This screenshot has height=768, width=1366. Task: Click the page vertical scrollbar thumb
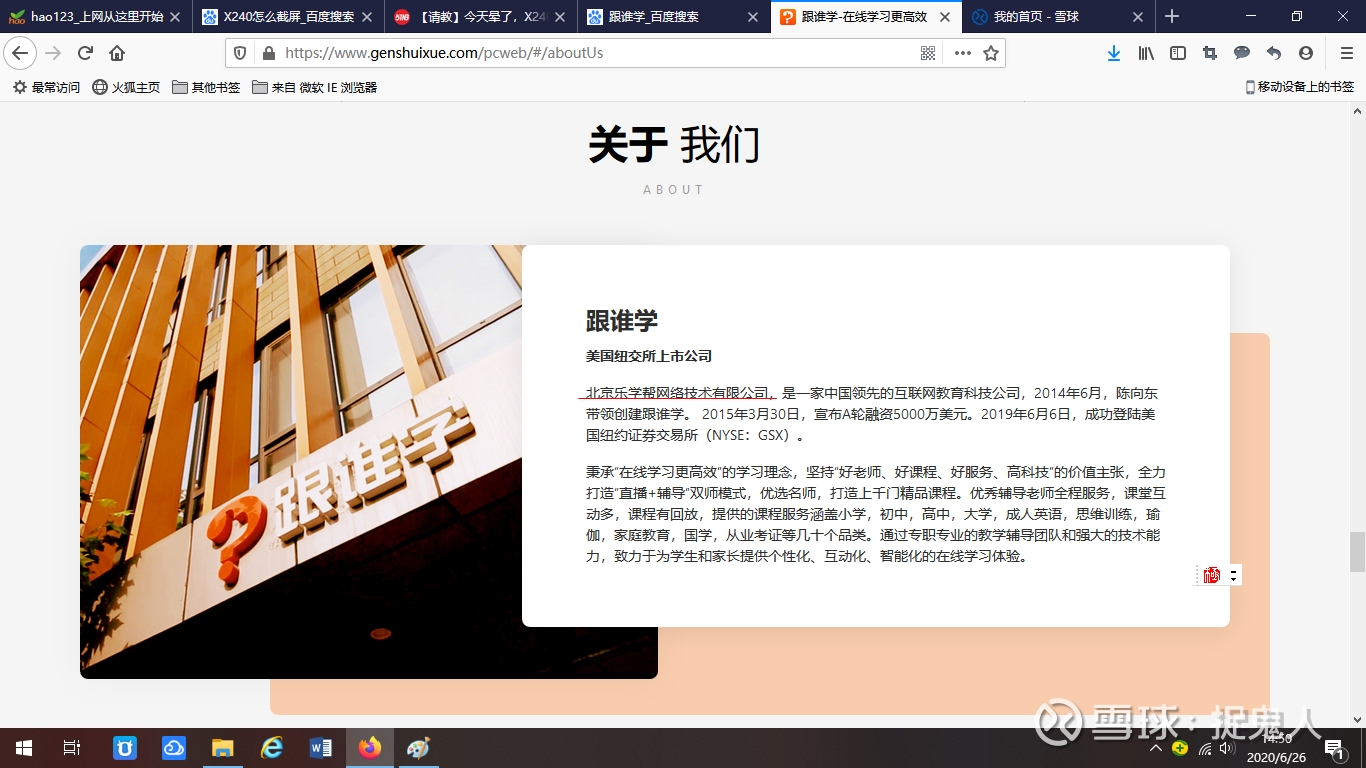pos(1357,552)
